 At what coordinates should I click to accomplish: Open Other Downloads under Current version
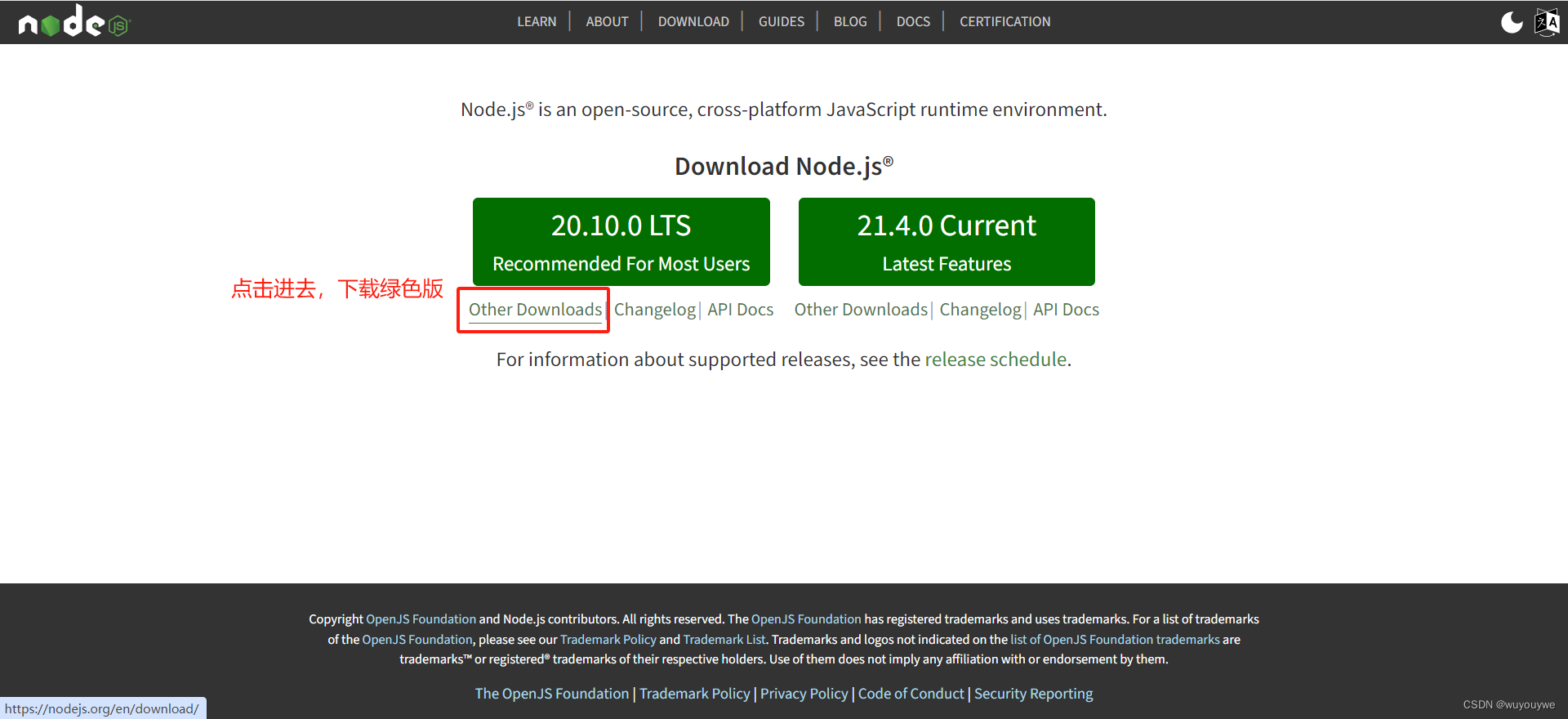pyautogui.click(x=861, y=310)
